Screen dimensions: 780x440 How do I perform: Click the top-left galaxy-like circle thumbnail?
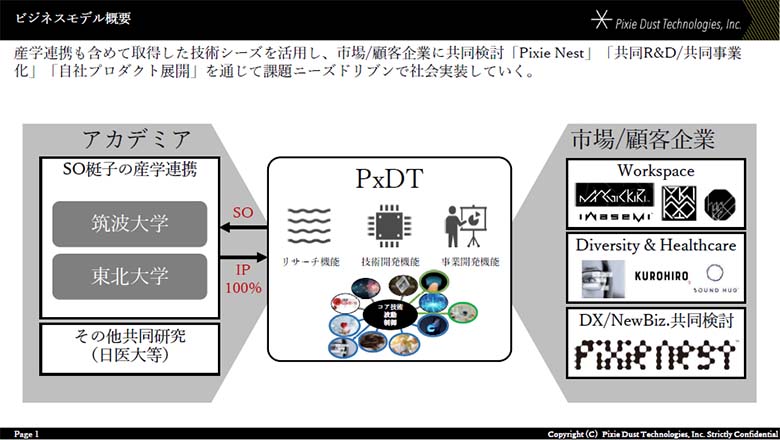point(366,288)
